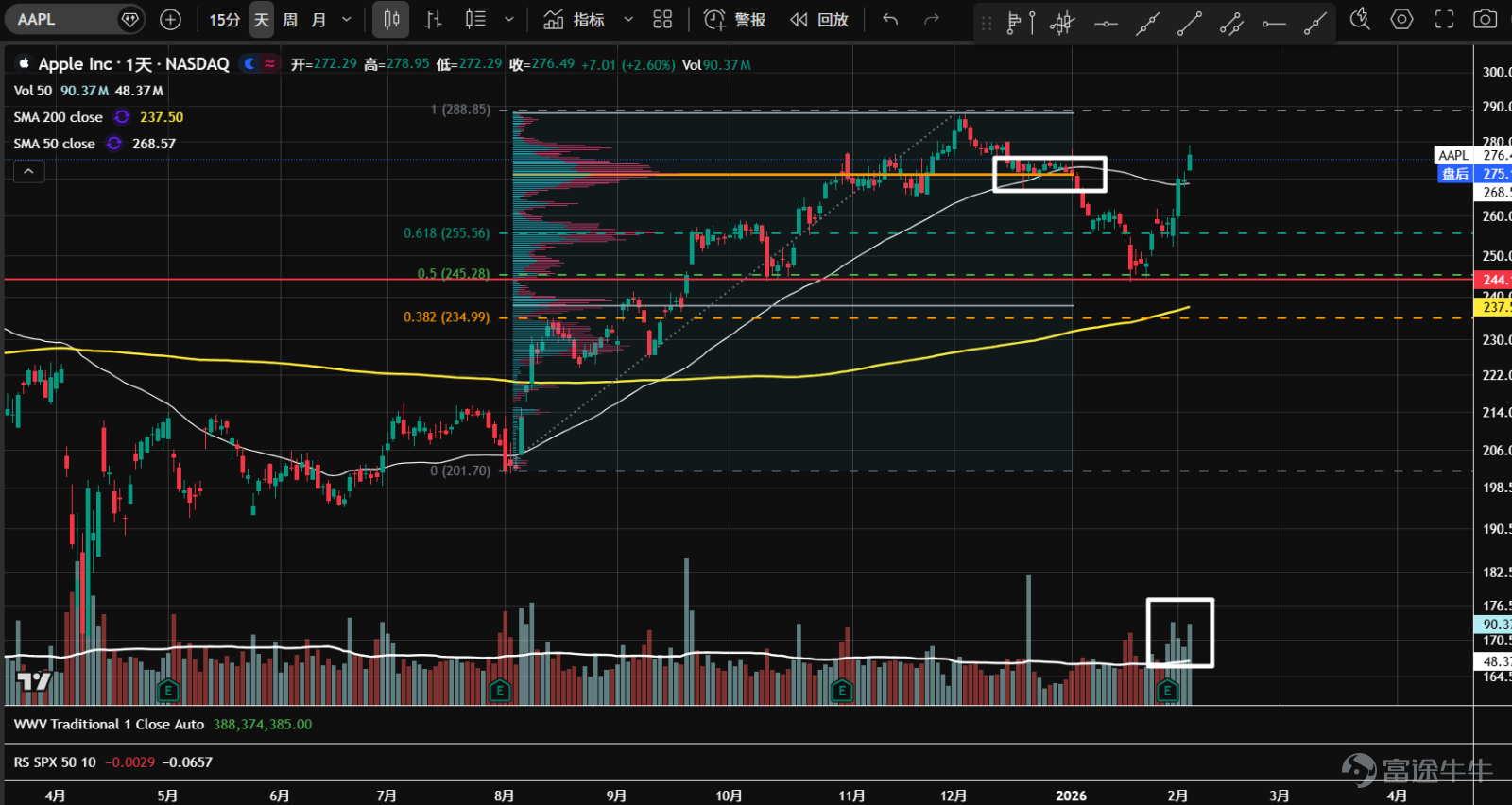1512x805 pixels.
Task: Click the Apple Inc symbol title in legend
Action: pos(133,64)
